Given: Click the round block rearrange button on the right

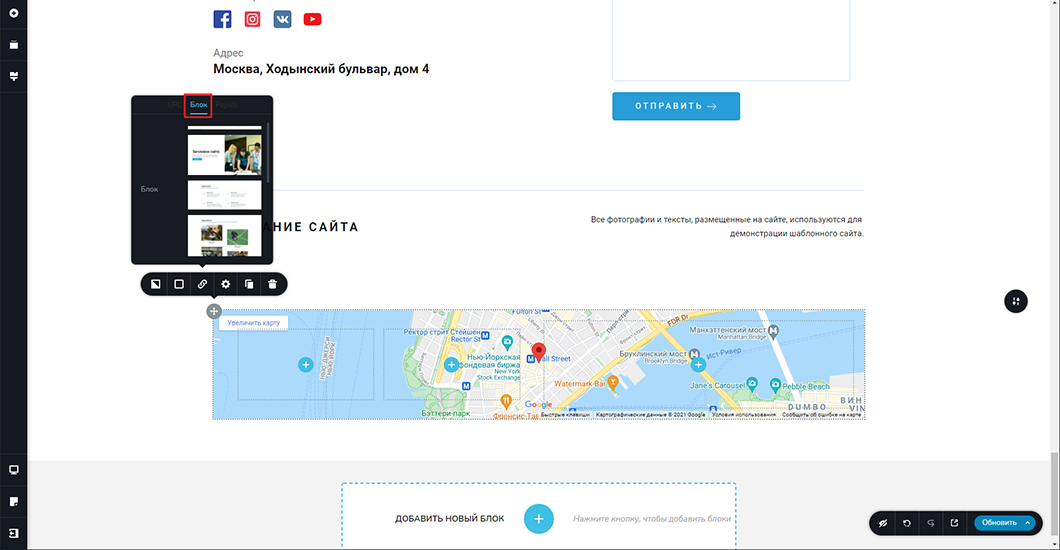Looking at the screenshot, I should 1015,301.
